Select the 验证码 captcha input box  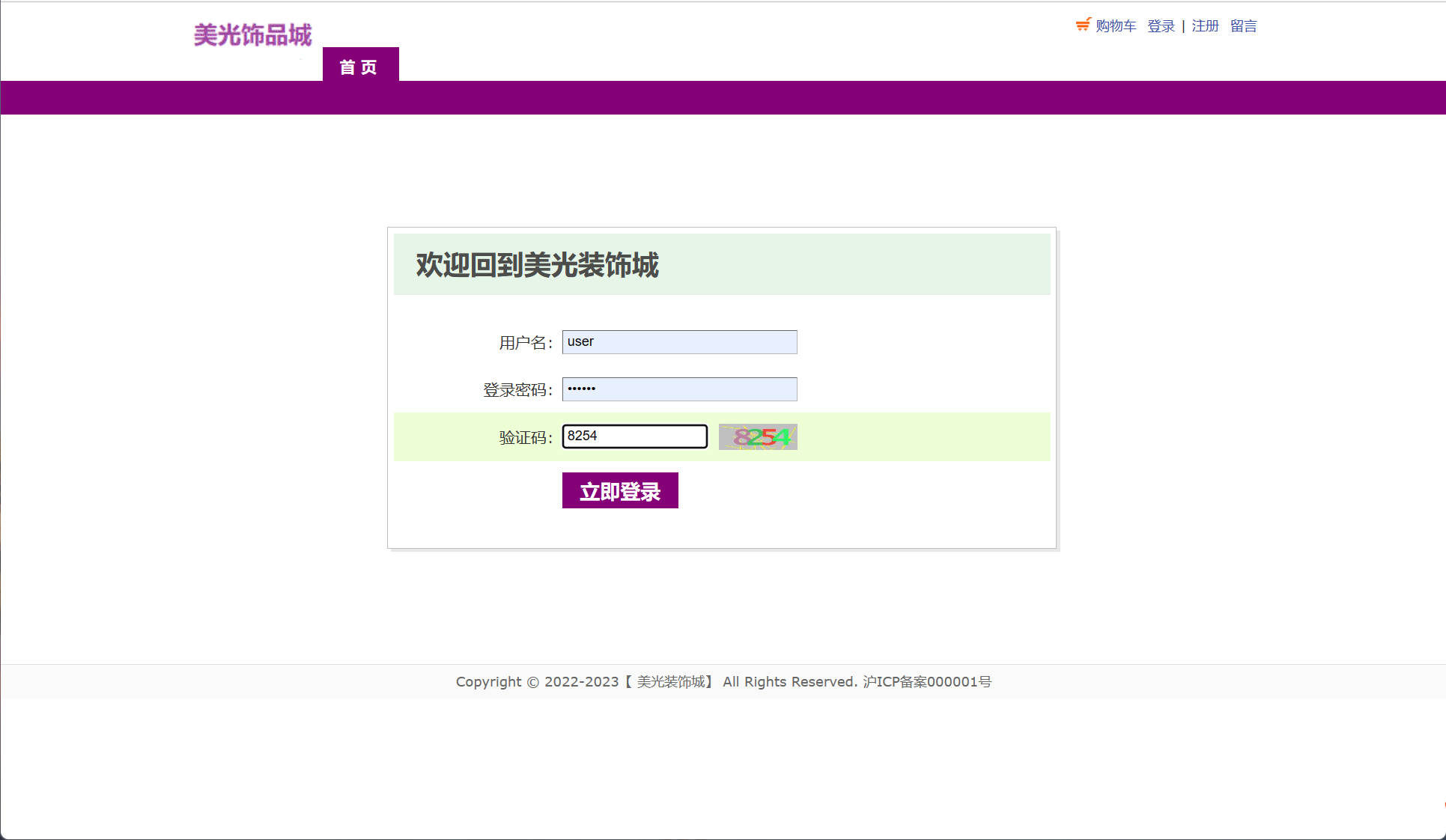tap(634, 436)
